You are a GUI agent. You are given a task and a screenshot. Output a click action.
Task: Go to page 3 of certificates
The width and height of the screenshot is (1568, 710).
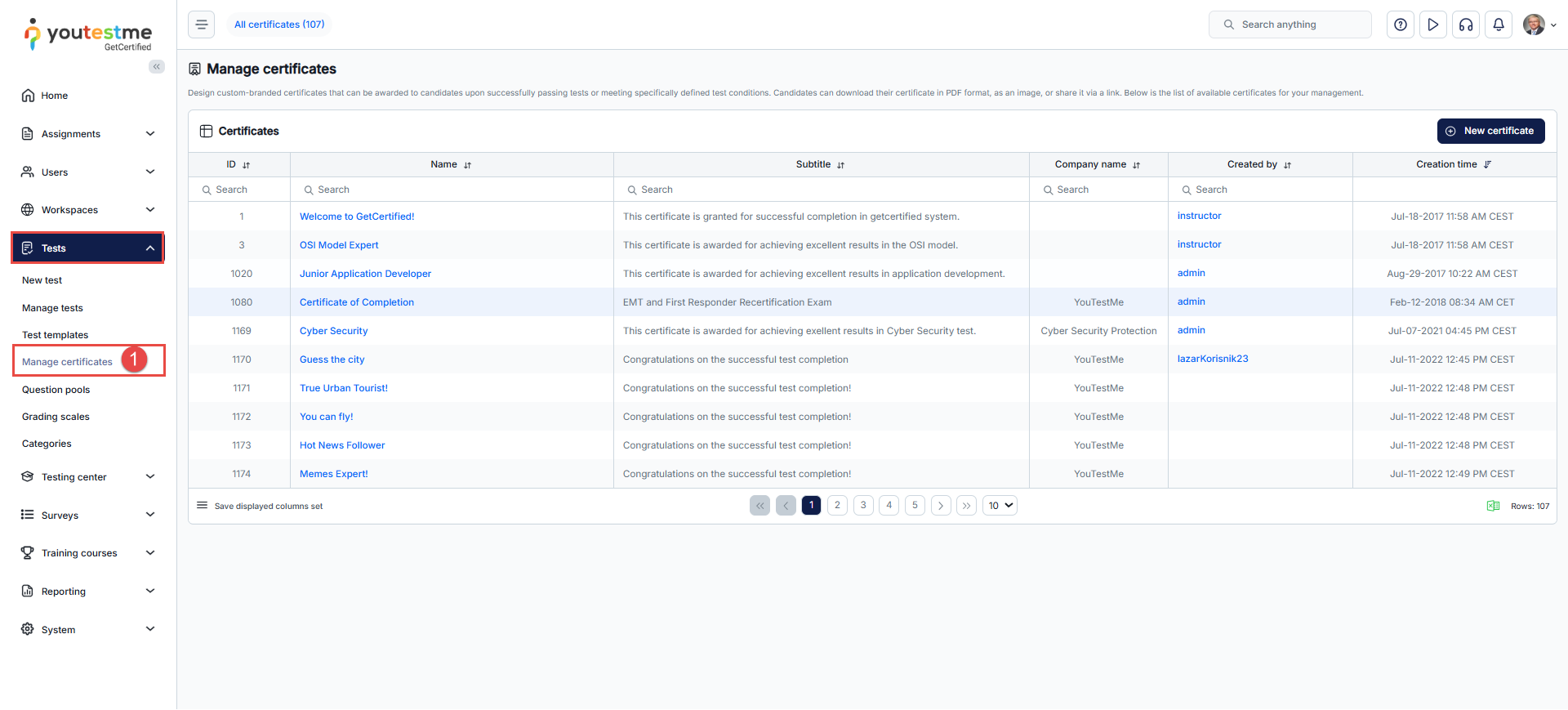tap(863, 506)
